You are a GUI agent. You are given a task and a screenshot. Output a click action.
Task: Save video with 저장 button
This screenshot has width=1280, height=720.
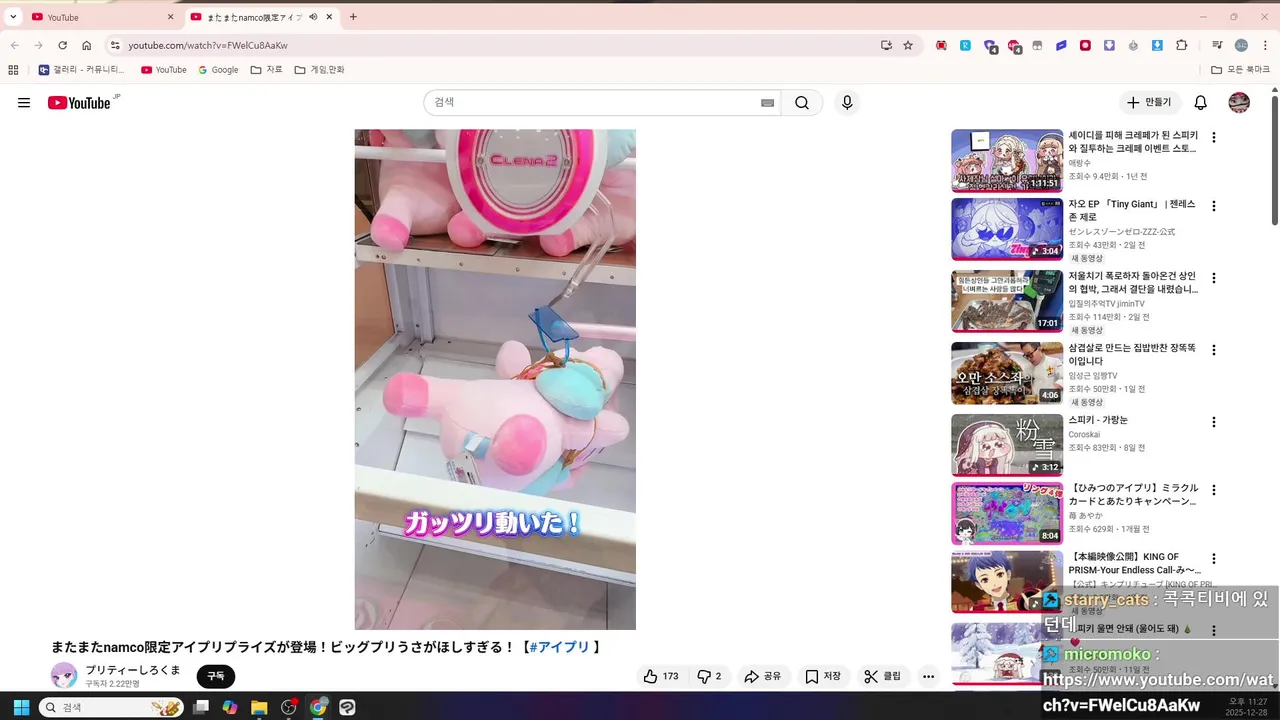click(823, 677)
